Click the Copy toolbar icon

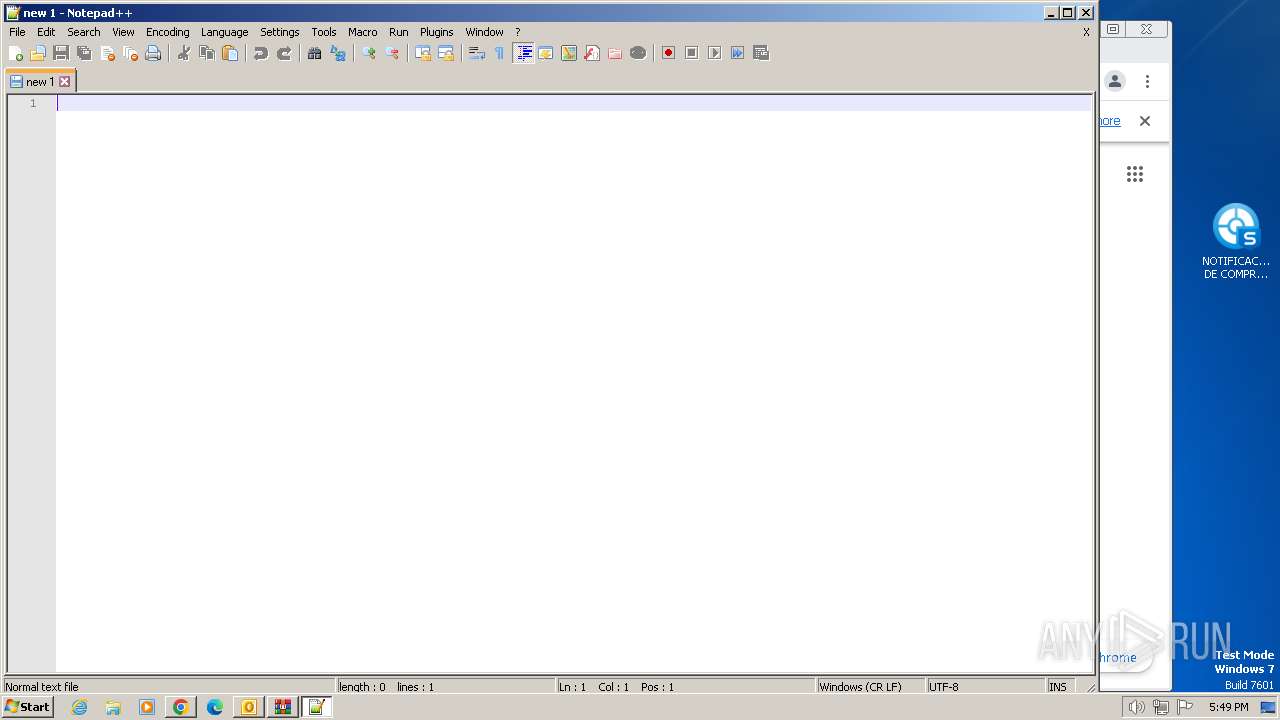click(207, 53)
